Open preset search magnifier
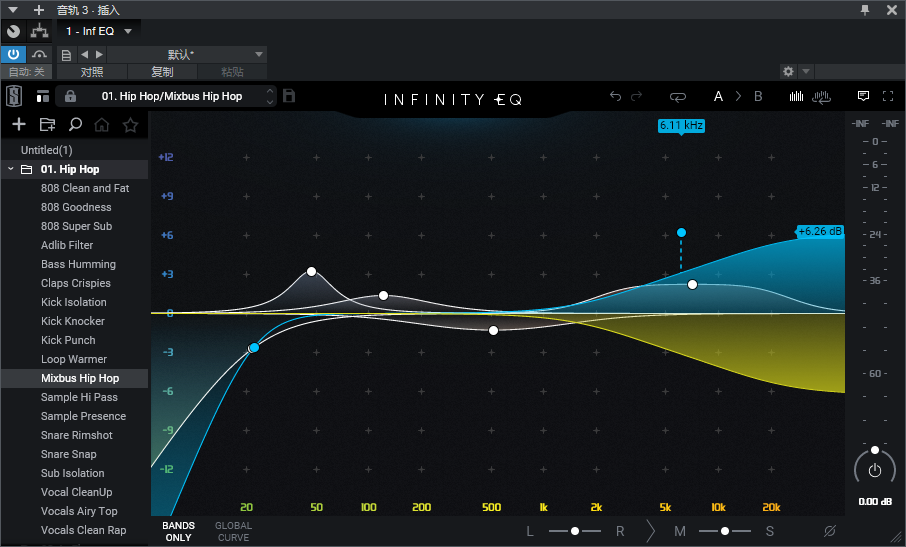The image size is (906, 547). (x=75, y=124)
